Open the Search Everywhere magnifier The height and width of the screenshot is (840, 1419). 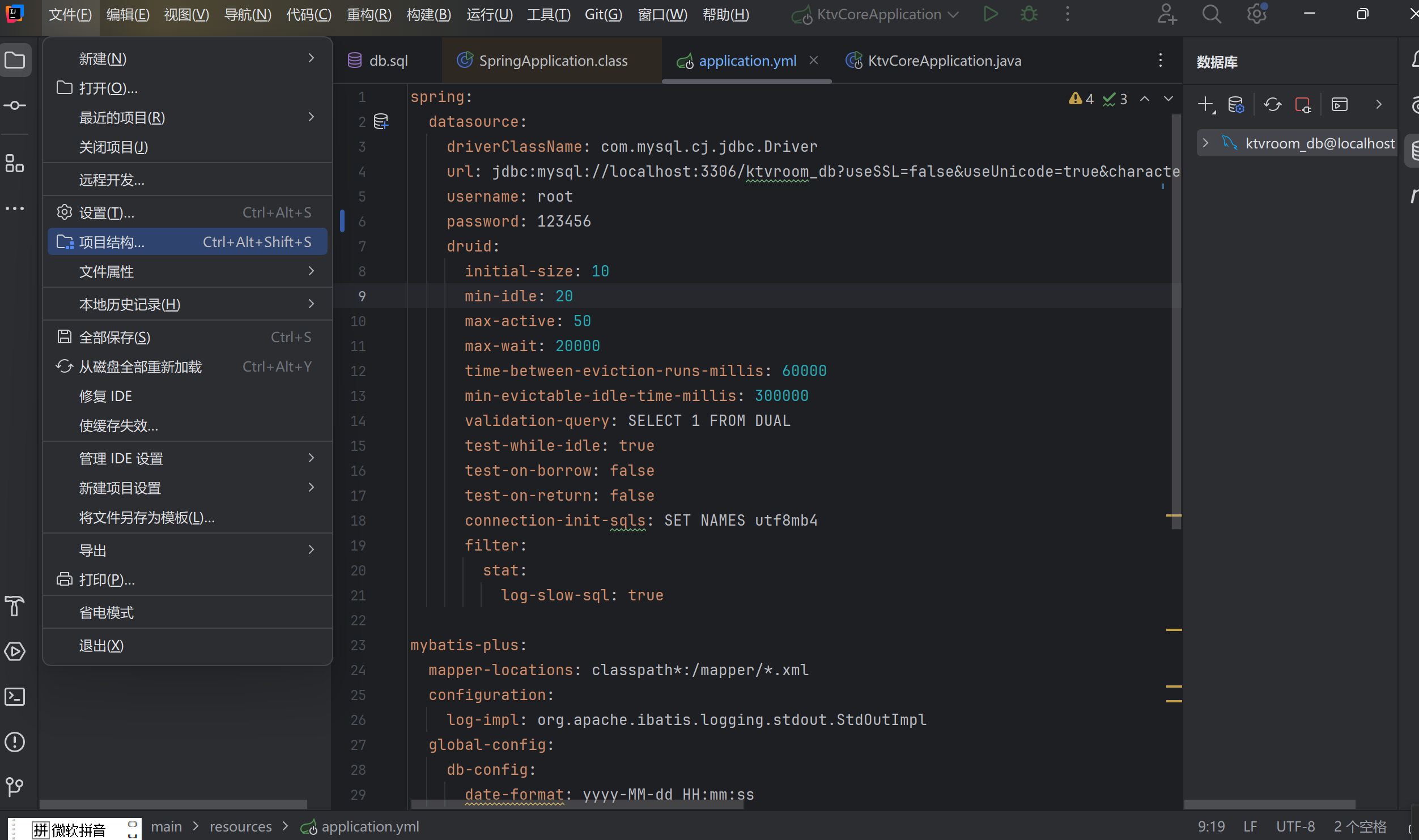click(1211, 14)
